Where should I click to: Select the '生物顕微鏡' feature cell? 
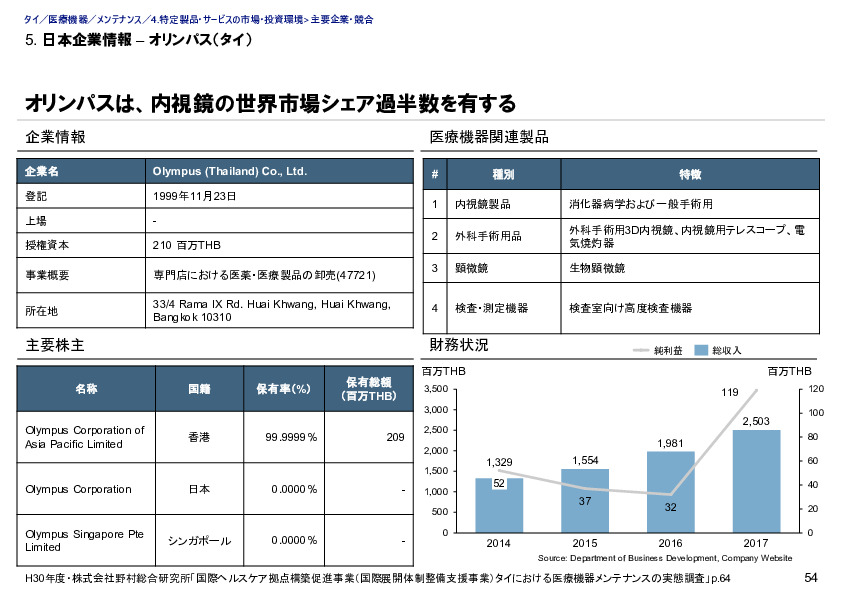click(690, 268)
